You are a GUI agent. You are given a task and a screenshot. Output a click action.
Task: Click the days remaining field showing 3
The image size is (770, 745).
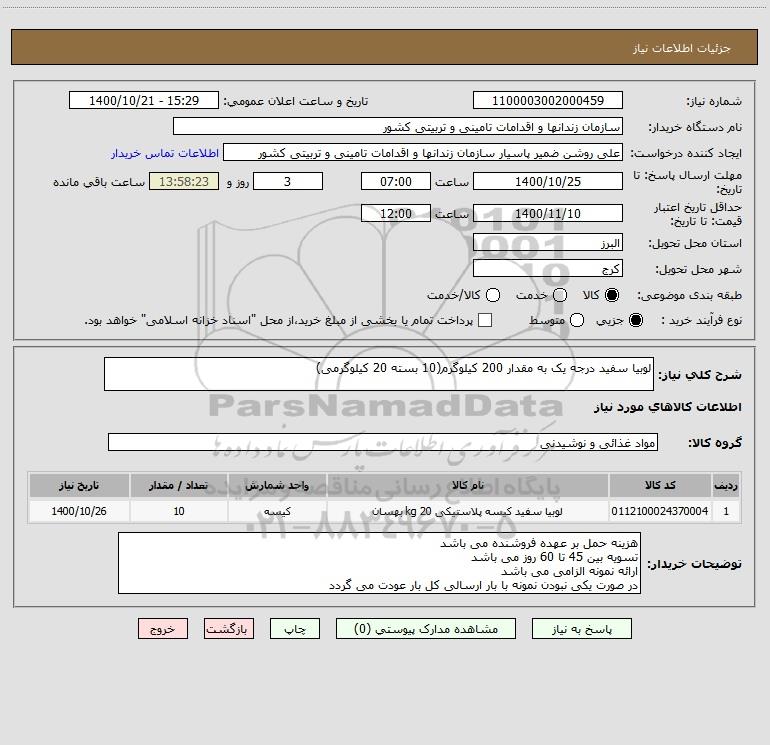(x=288, y=181)
